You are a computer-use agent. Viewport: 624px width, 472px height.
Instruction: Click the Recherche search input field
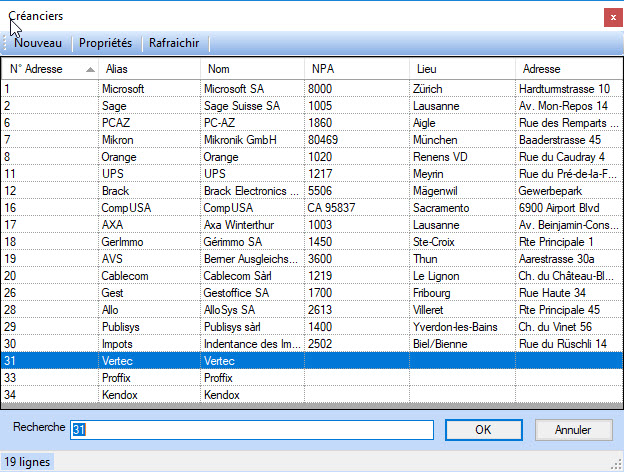coord(252,430)
